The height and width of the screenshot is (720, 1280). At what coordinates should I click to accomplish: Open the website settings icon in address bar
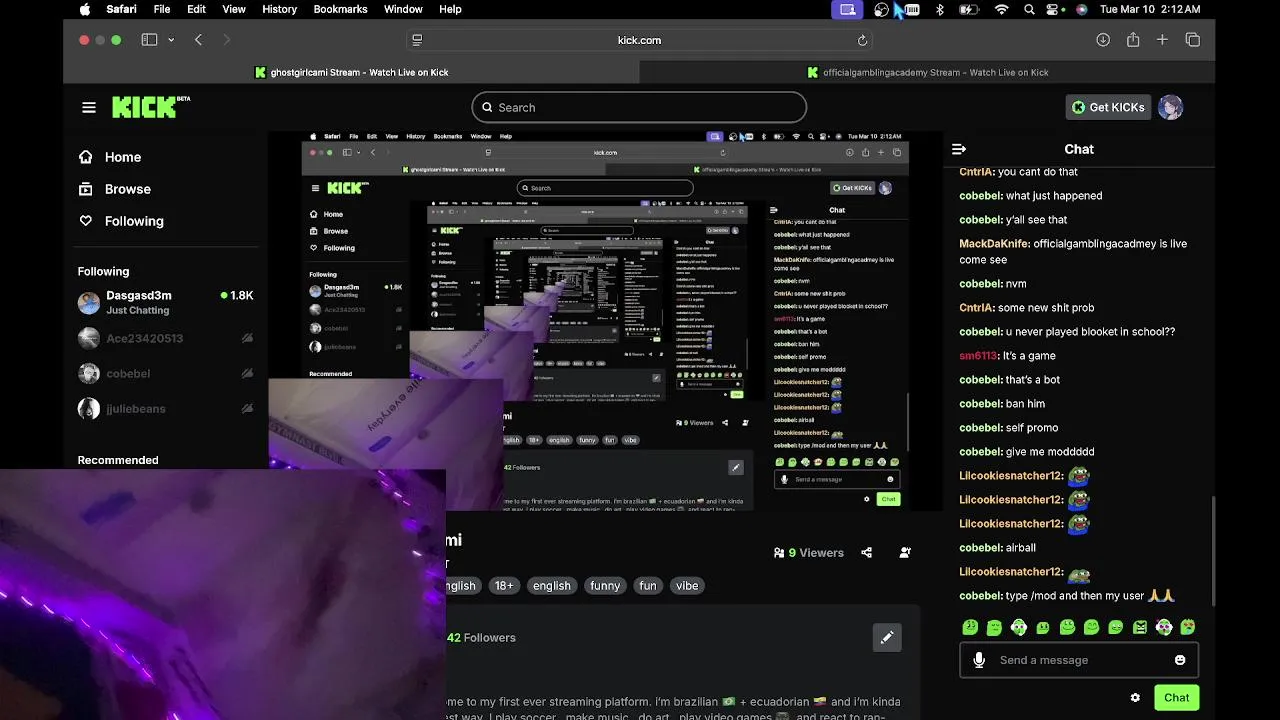[x=417, y=40]
